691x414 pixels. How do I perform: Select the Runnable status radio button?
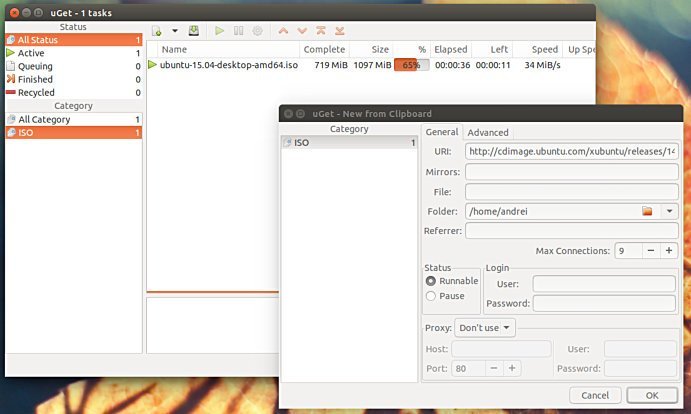point(431,281)
